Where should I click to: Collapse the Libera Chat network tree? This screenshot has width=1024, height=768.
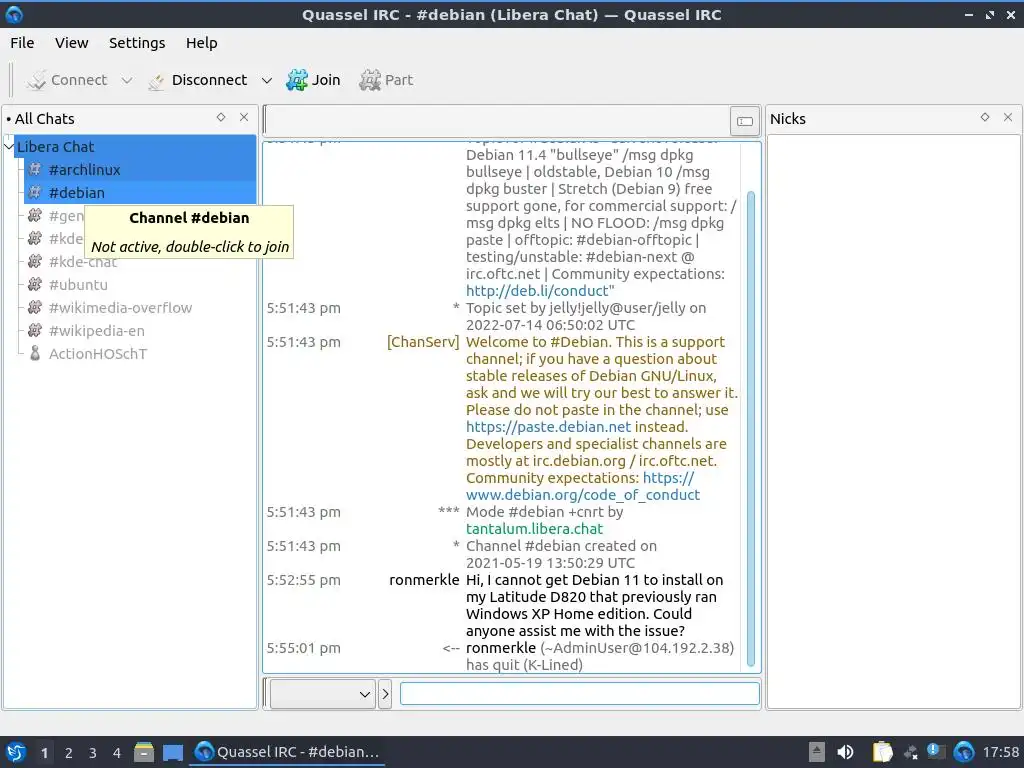pos(8,147)
